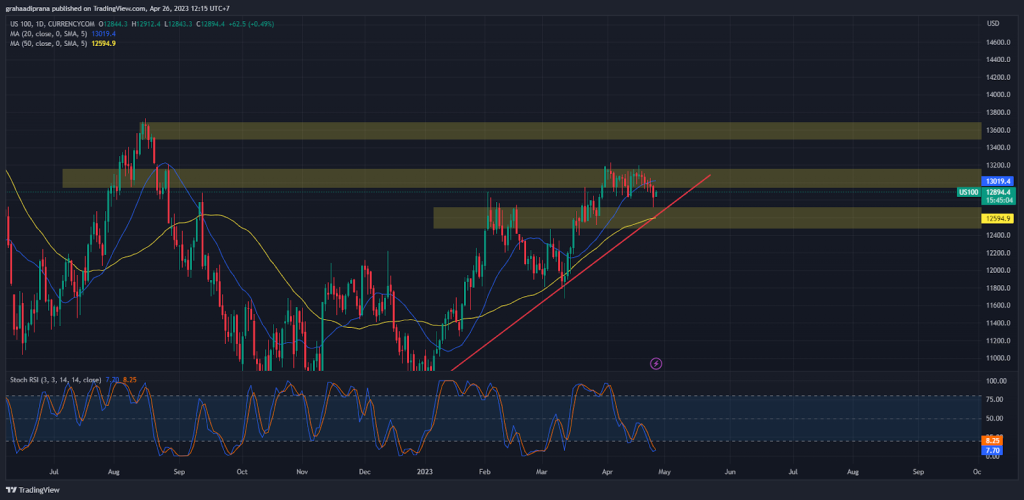Click the open value O12844.3
The height and width of the screenshot is (500, 1024).
[x=114, y=23]
